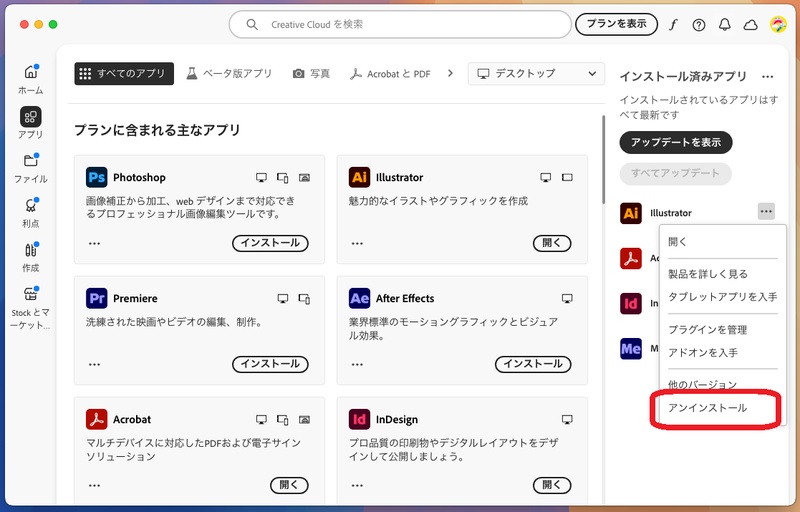Screen dimensions: 800x512
Task: Switch to ベータ版アプリ tab
Action: pyautogui.click(x=229, y=73)
